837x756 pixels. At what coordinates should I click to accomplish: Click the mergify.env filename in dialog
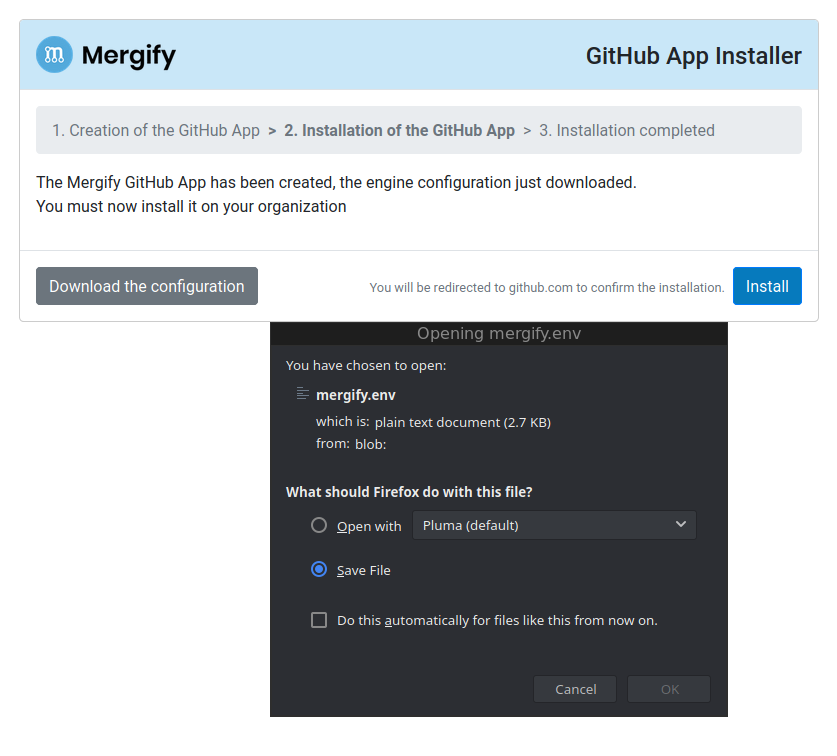coord(356,395)
